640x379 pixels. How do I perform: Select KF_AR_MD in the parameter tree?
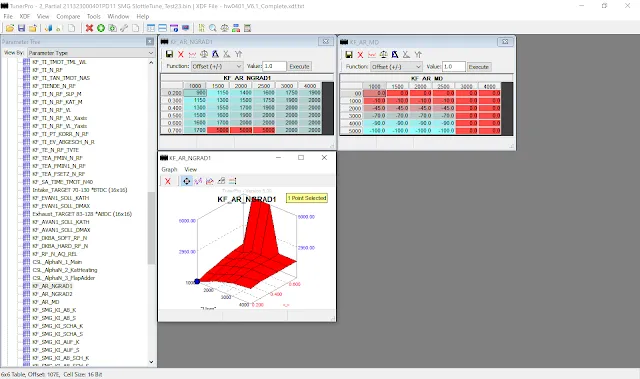pos(46,302)
